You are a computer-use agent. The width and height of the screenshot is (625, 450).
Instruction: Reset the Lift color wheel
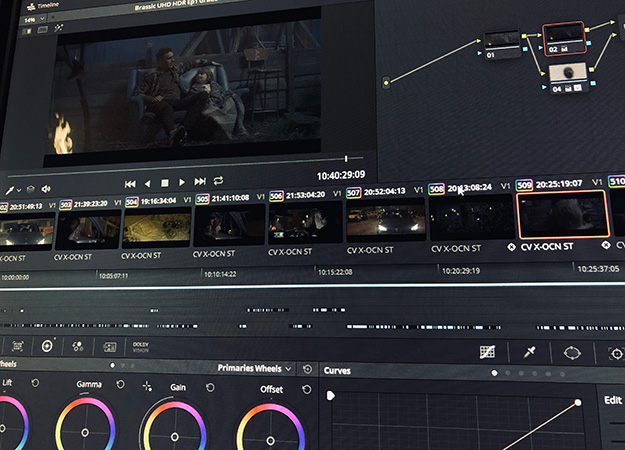point(36,383)
